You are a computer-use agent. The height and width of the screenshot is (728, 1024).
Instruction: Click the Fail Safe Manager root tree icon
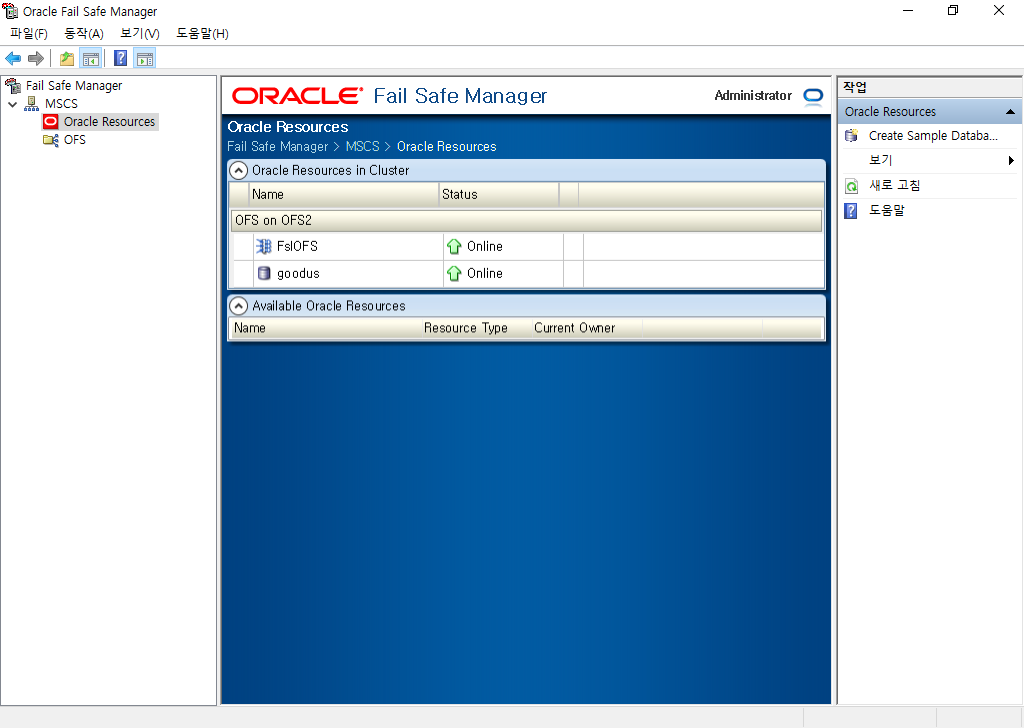pyautogui.click(x=13, y=86)
